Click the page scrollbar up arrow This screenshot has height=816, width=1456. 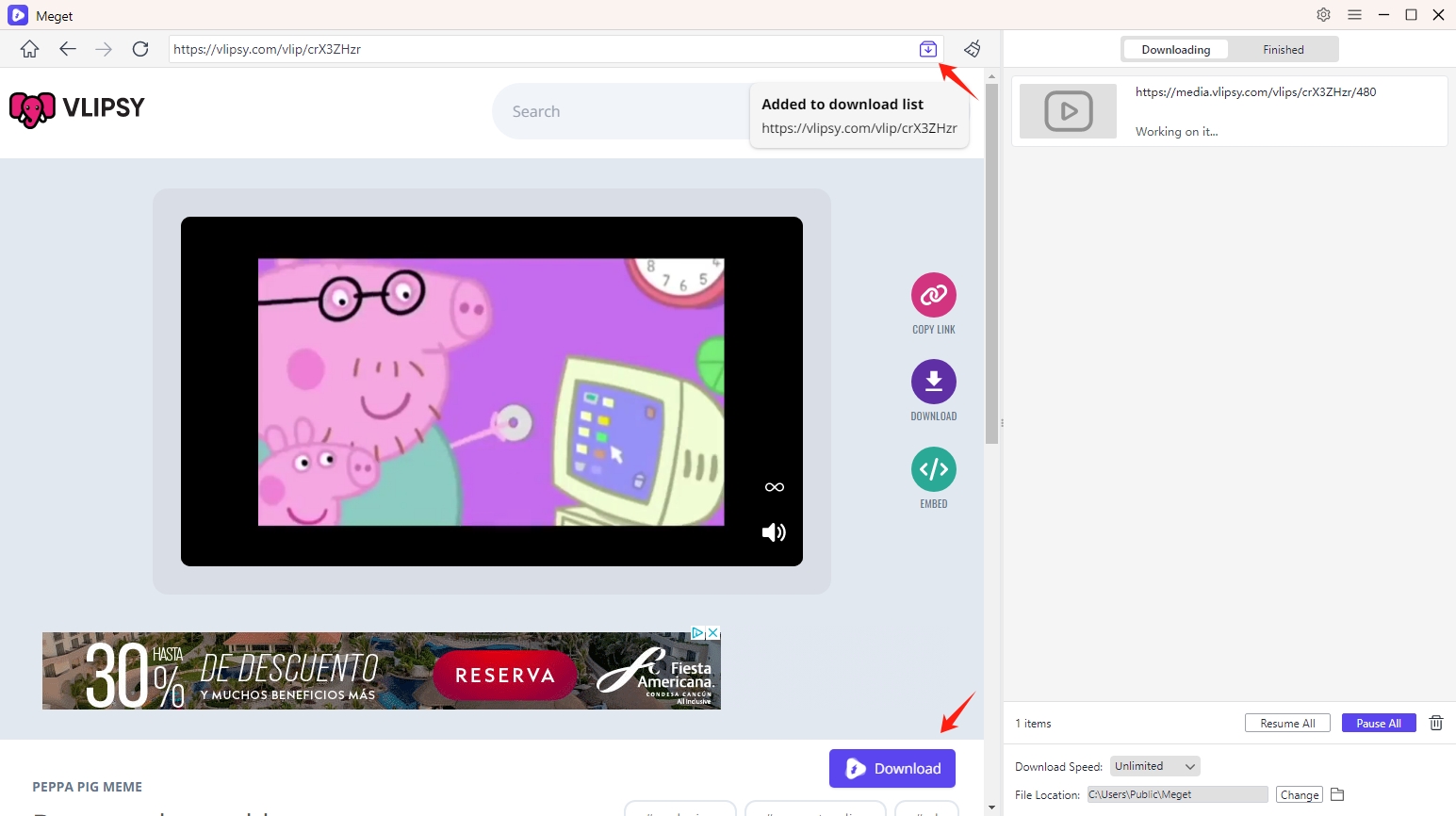(x=991, y=75)
